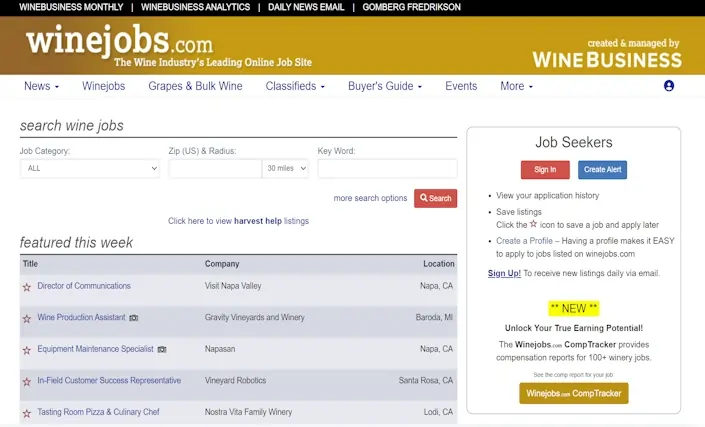Viewport: 705px width, 427px height.
Task: Star the Equipment Maintenance Specialist listing
Action: coord(27,350)
